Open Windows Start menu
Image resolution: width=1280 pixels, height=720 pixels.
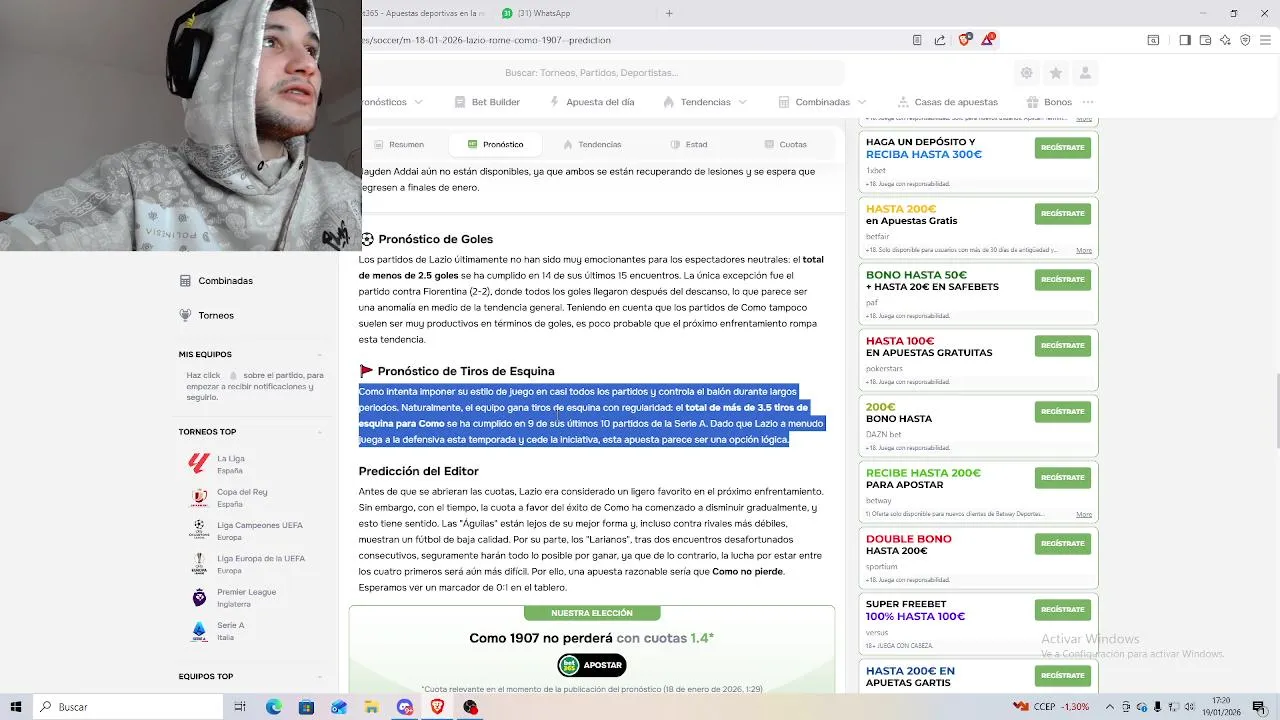click(x=16, y=707)
